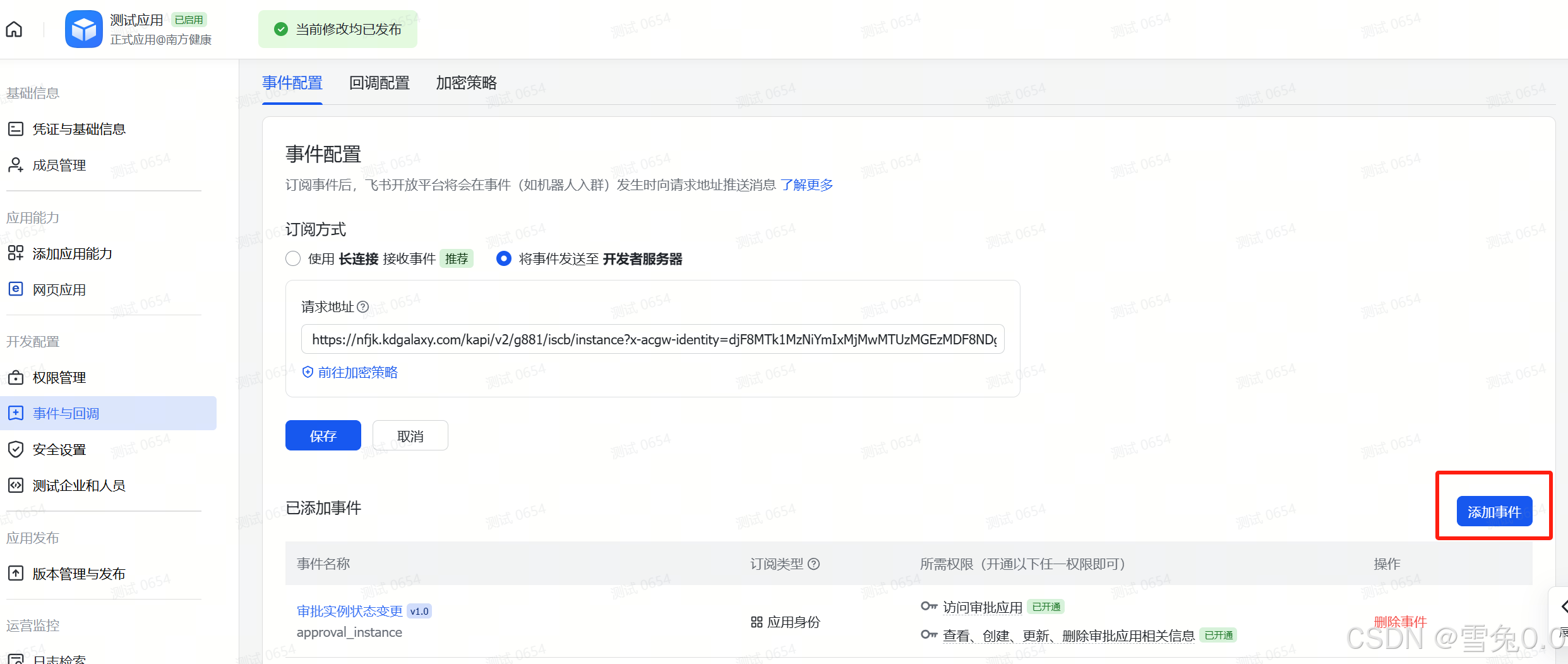This screenshot has height=664, width=1568.
Task: Click the 成员管理 person icon
Action: coord(16,165)
